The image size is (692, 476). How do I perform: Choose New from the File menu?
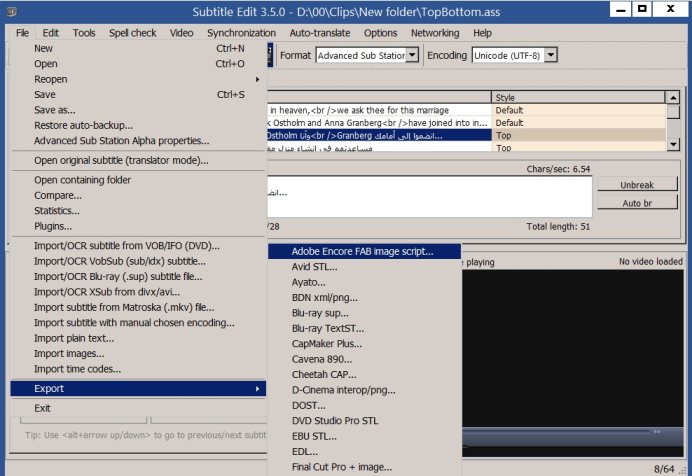pyautogui.click(x=139, y=49)
